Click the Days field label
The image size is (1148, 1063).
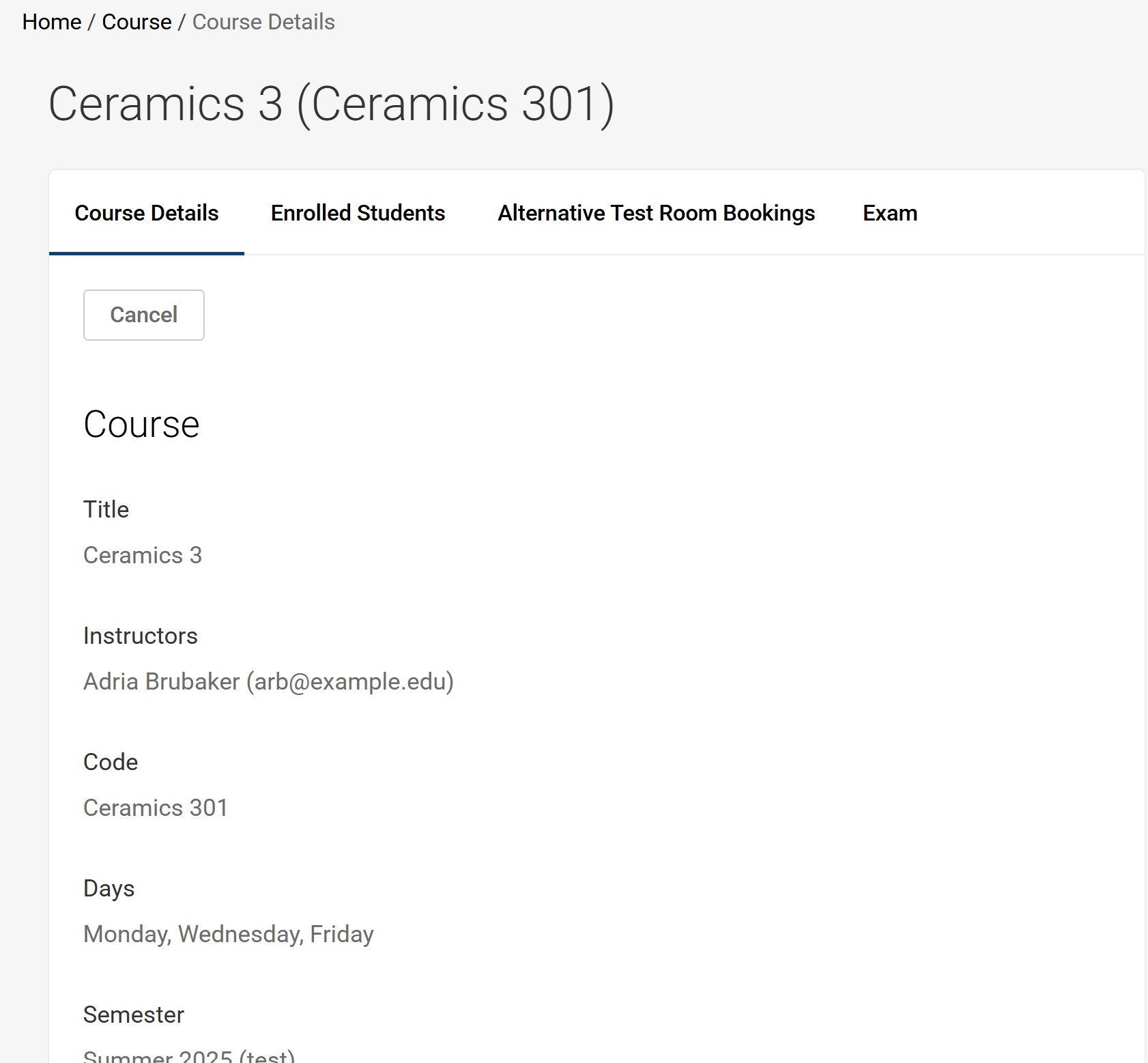click(109, 888)
